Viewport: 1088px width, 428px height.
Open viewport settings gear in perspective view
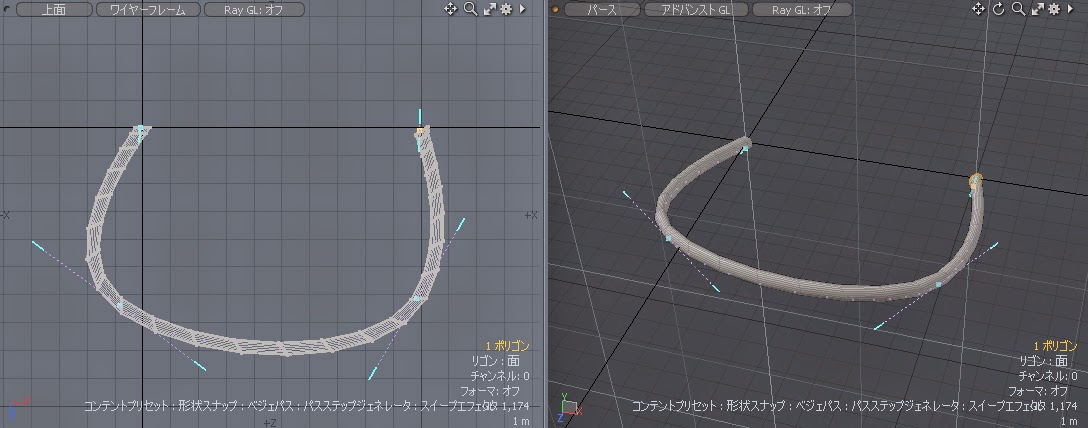(1054, 10)
